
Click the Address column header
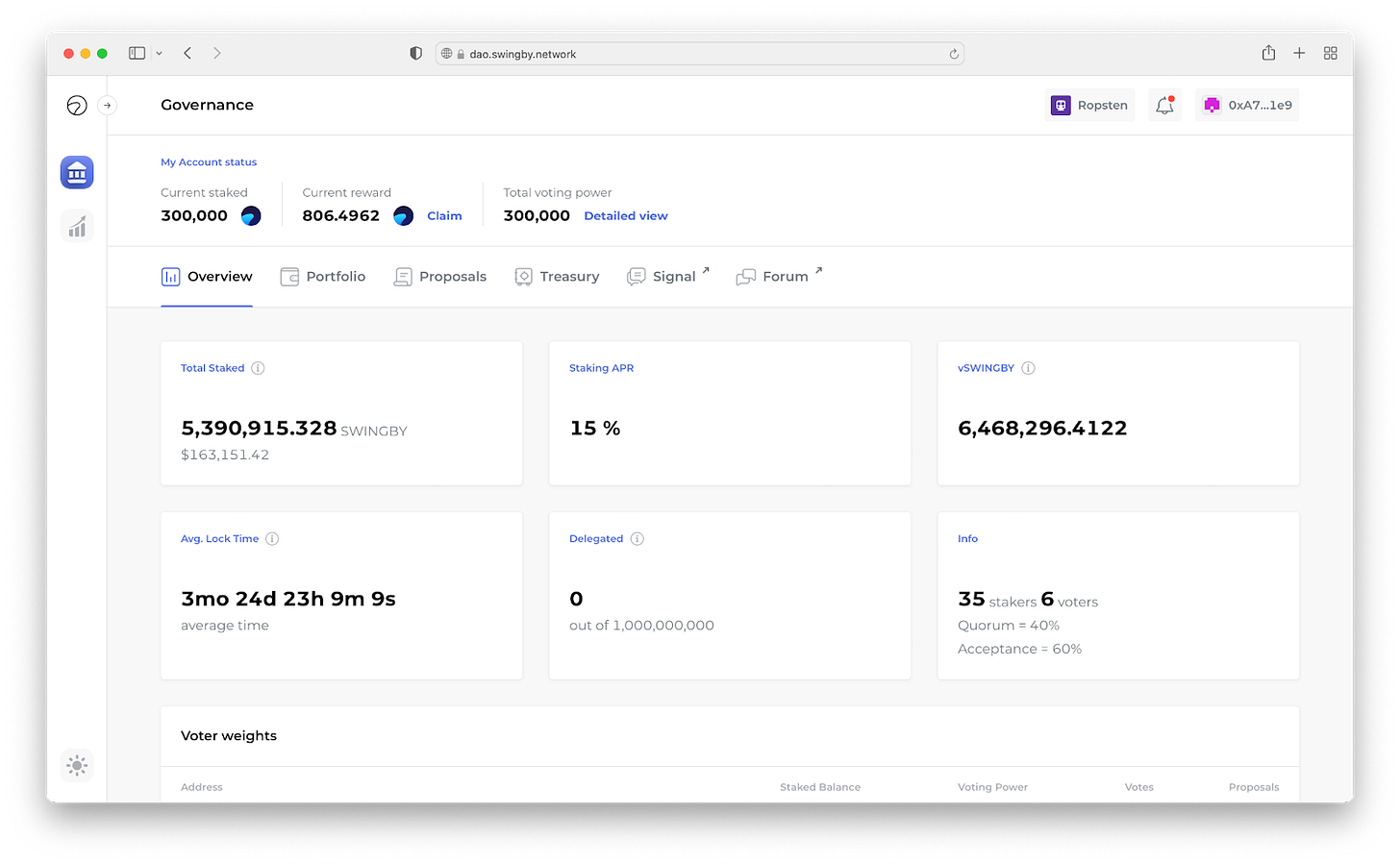tap(202, 787)
